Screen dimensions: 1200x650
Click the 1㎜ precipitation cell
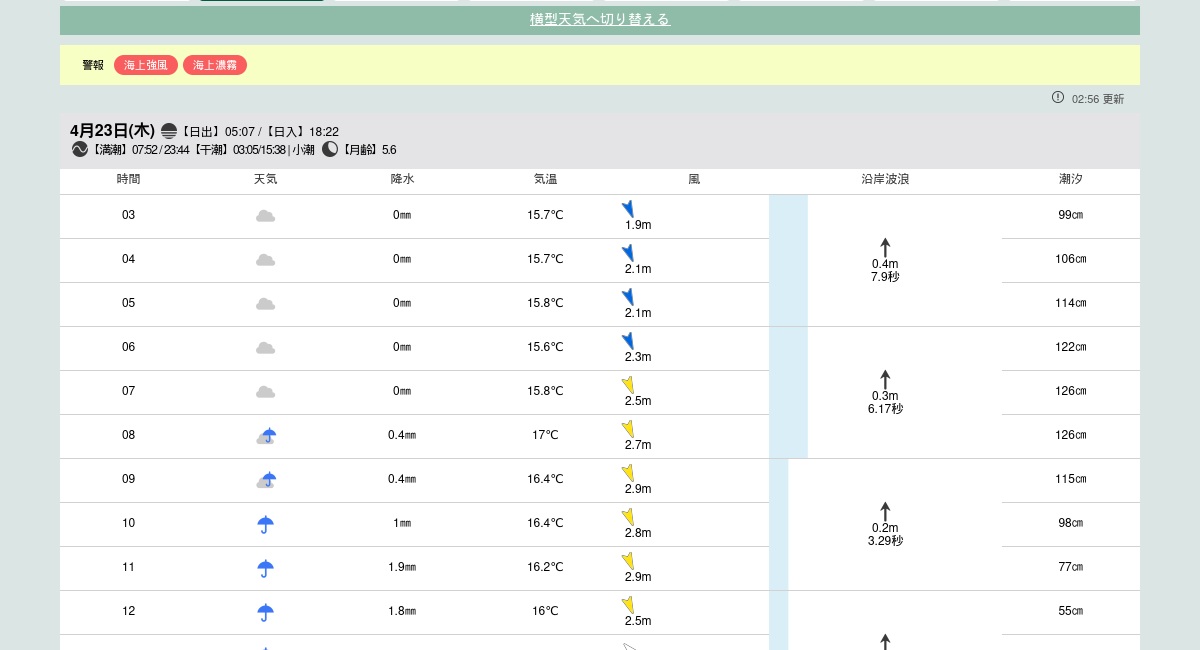(402, 523)
